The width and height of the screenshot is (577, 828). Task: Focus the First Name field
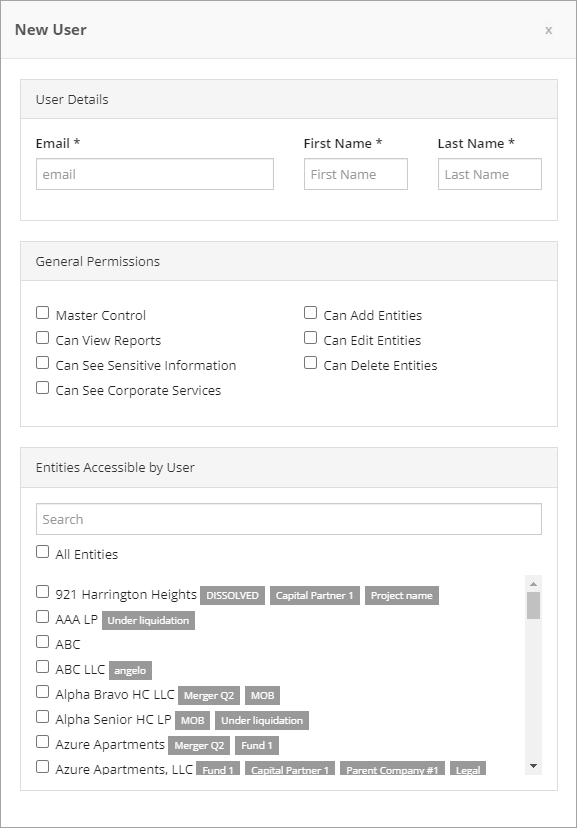(x=356, y=174)
